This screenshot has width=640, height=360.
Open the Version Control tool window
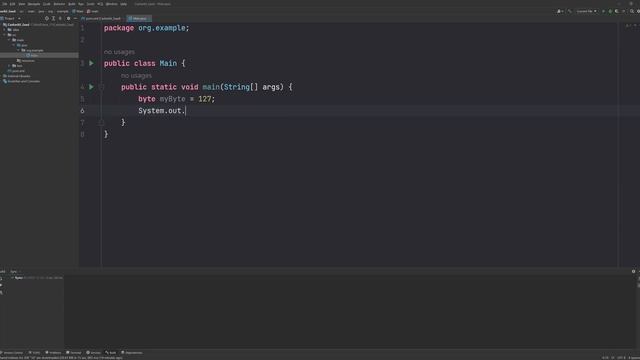12,353
